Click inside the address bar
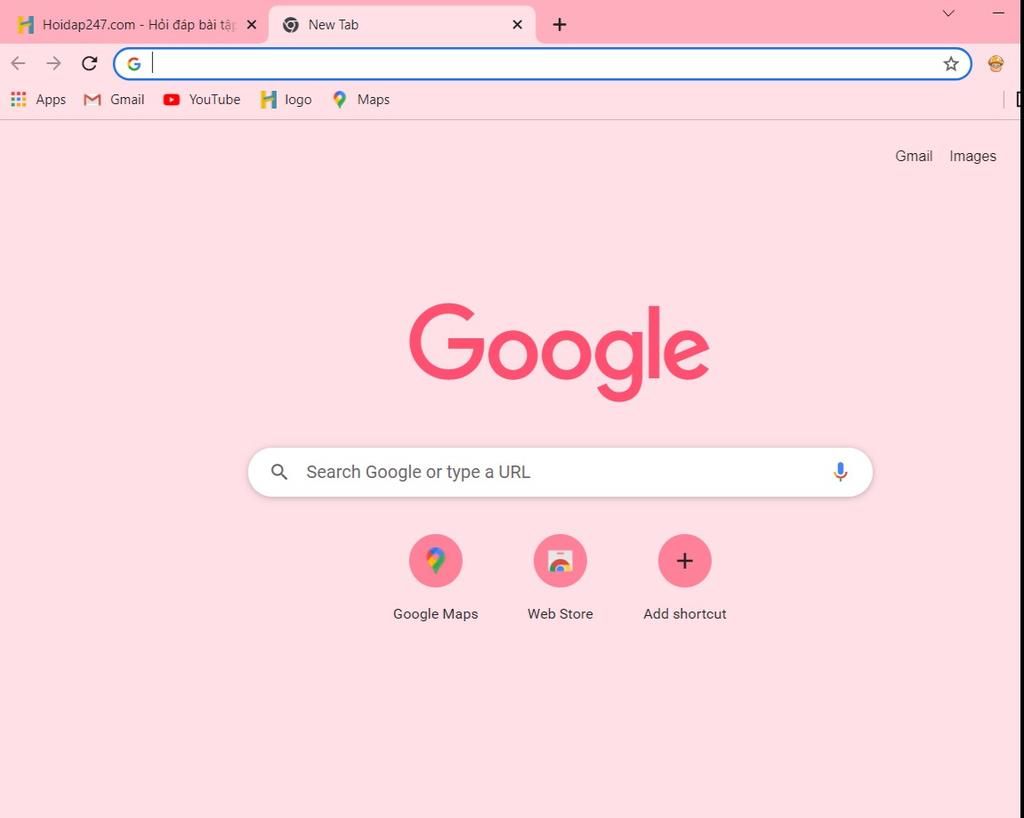Viewport: 1024px width, 818px height. pos(542,63)
